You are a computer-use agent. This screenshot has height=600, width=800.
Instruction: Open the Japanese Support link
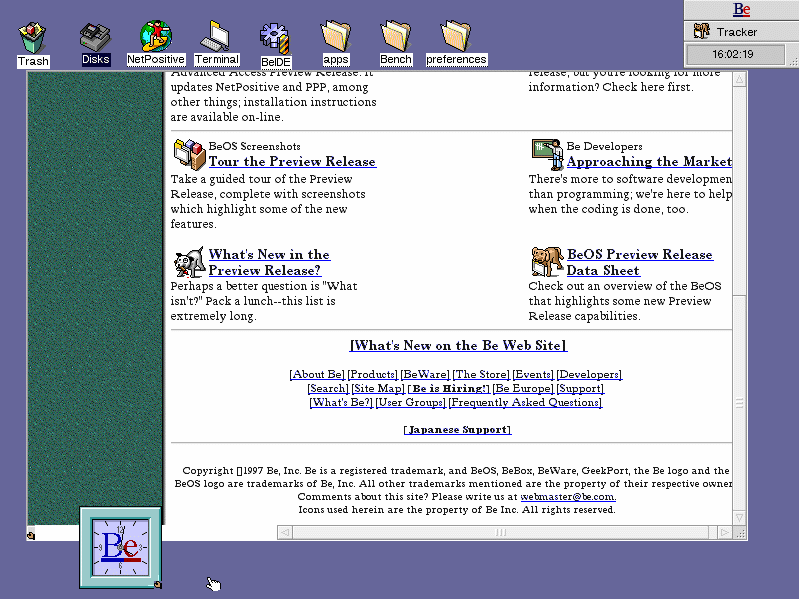pos(457,430)
